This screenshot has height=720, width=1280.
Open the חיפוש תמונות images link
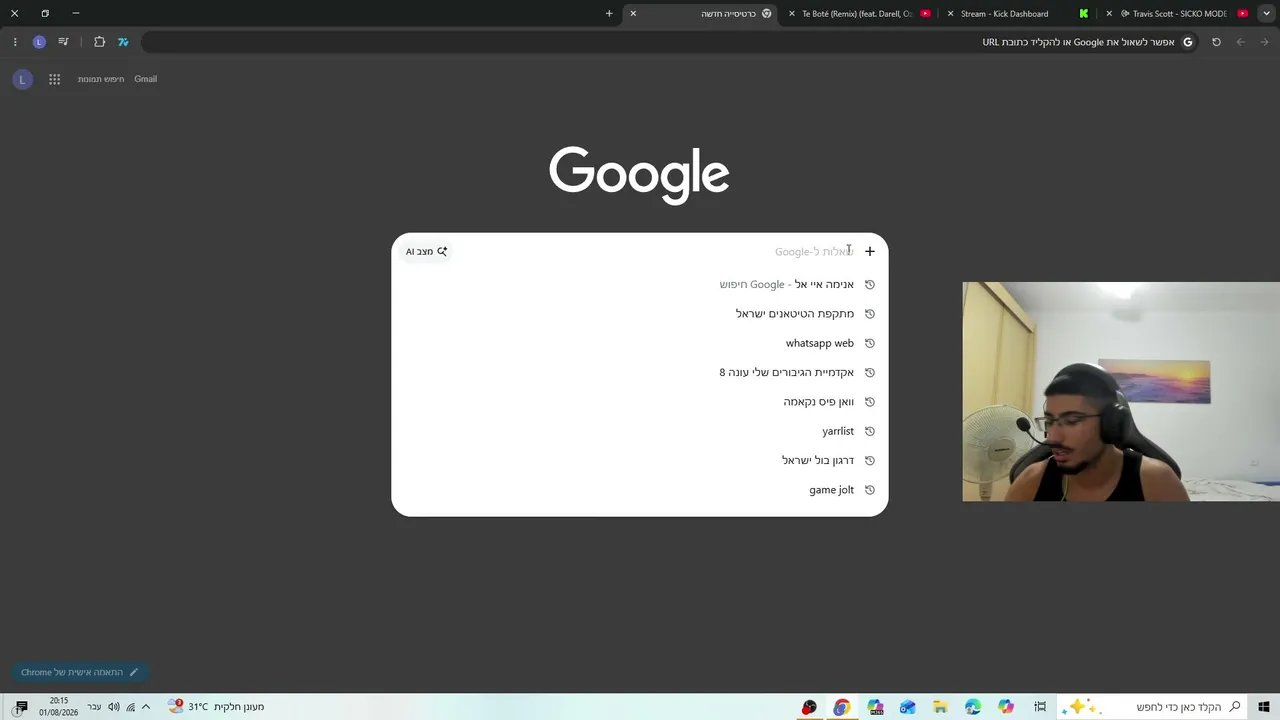pos(101,79)
